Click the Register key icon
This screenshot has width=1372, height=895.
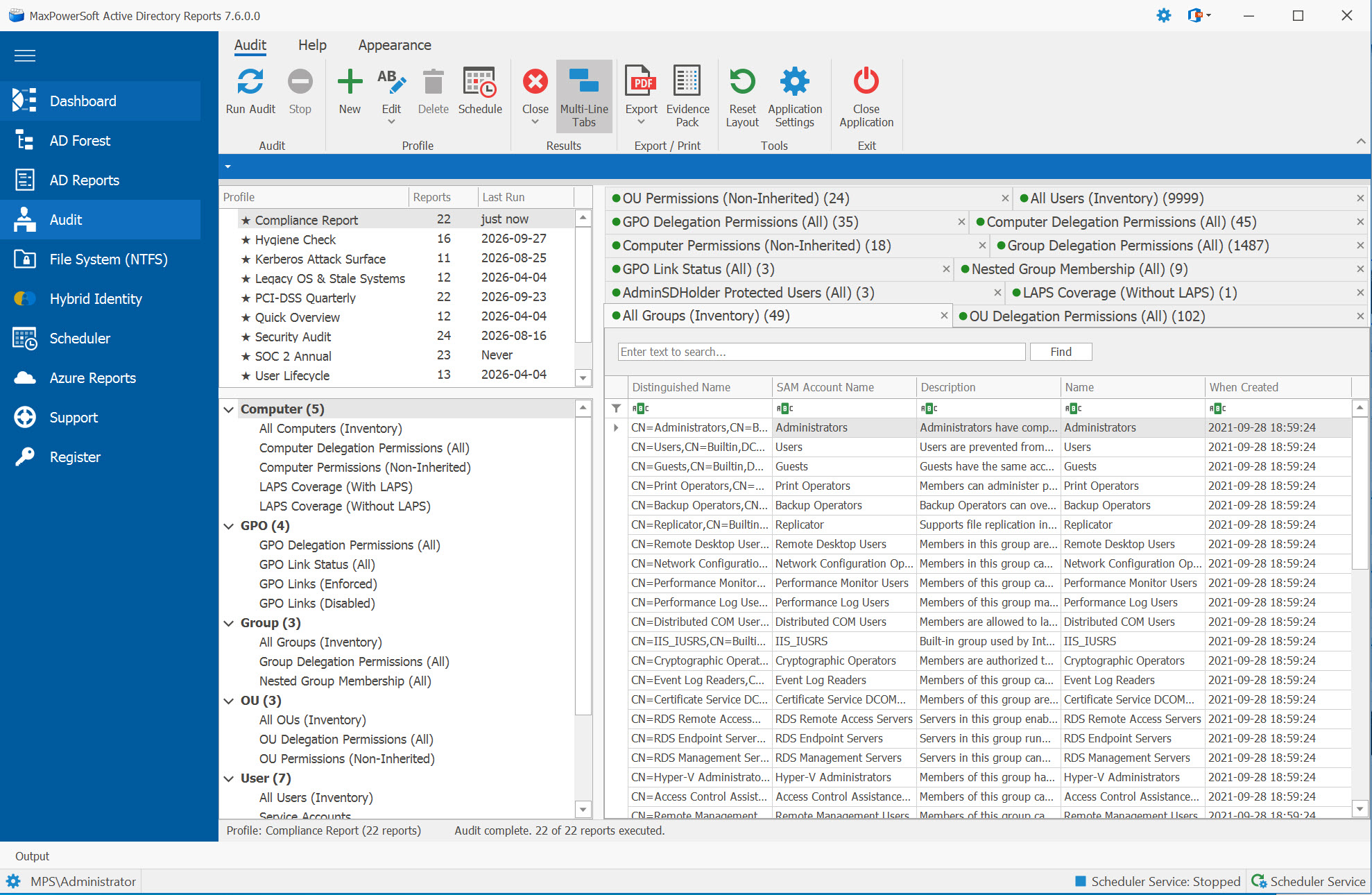tap(25, 457)
